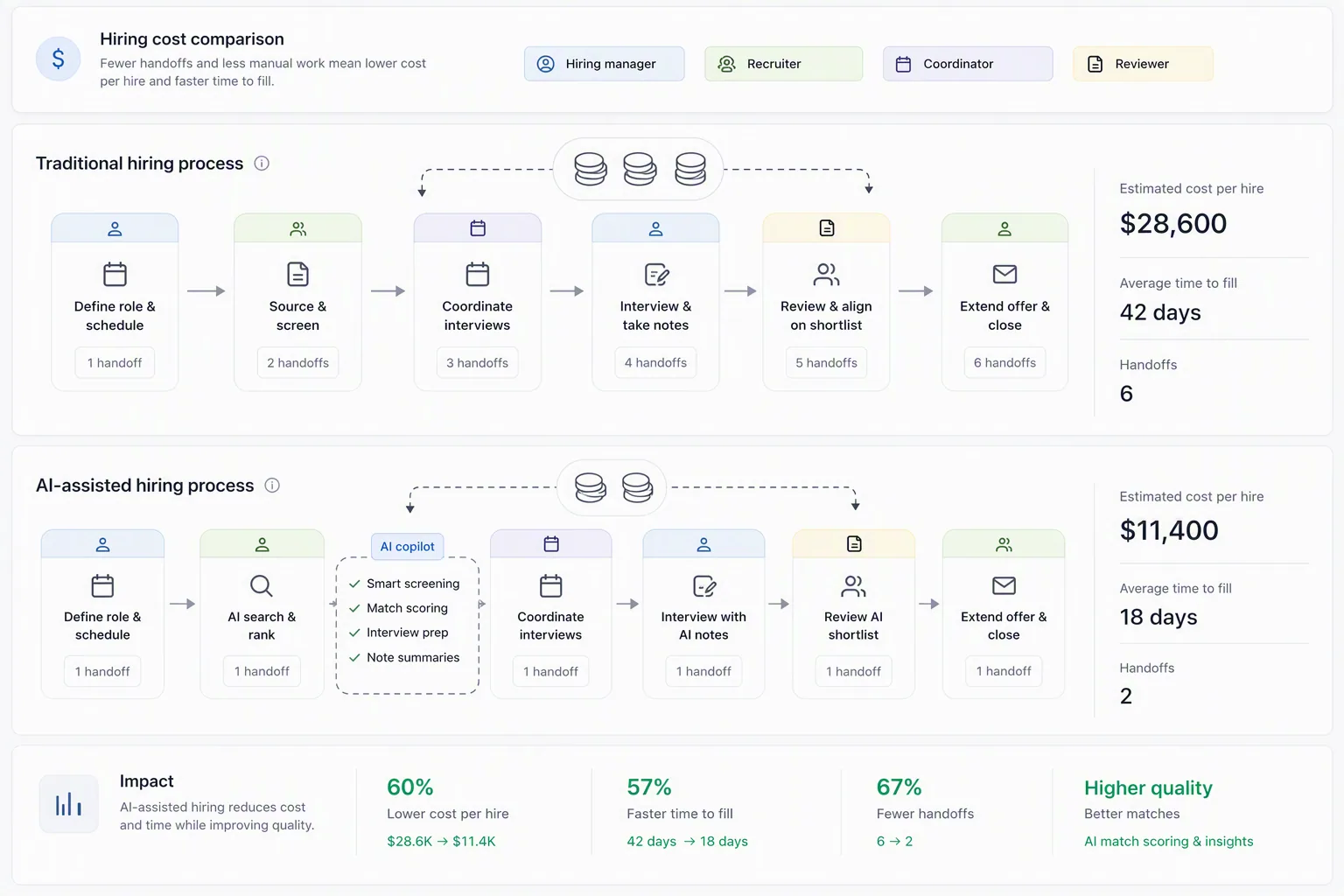Open info icon beside AI-assisted hiring process
1344x896 pixels.
coord(272,486)
